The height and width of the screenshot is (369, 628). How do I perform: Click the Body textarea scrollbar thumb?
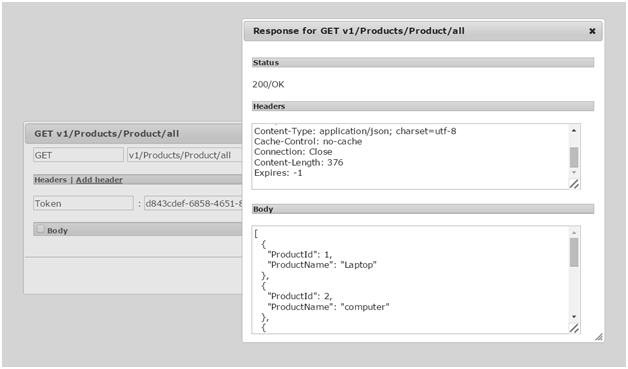click(574, 252)
